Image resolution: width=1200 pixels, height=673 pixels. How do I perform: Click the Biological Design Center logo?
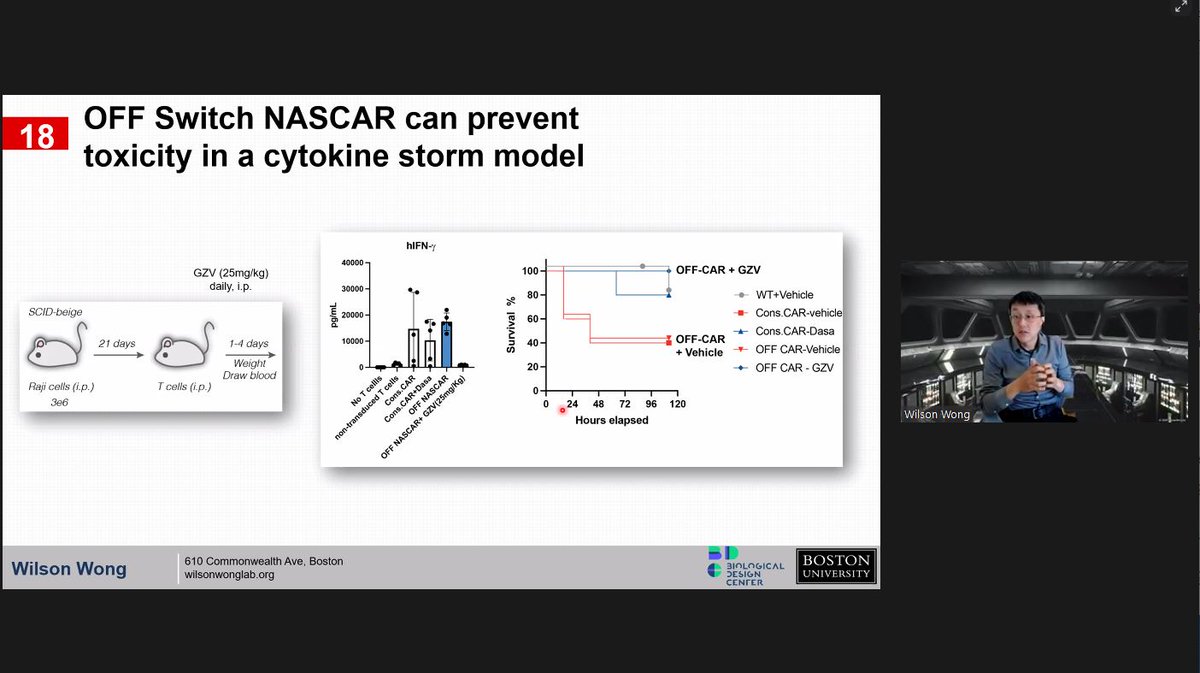pyautogui.click(x=745, y=566)
